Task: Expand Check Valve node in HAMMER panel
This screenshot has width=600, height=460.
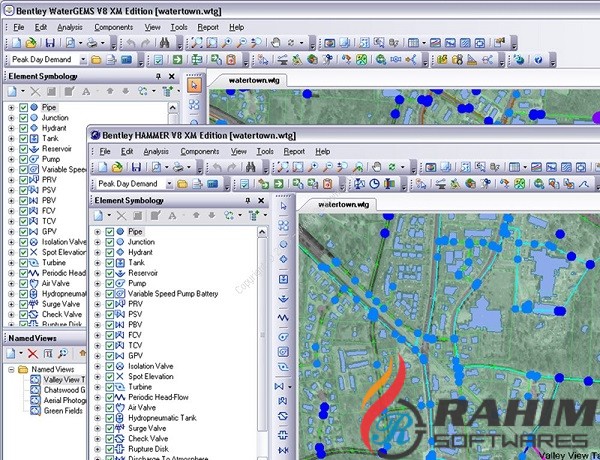Action: pos(98,439)
